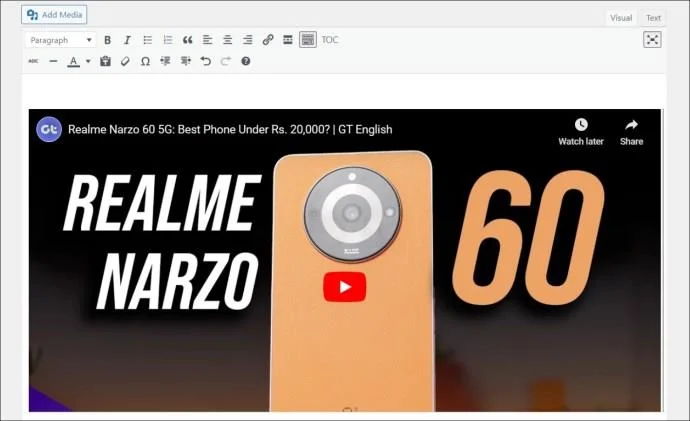The width and height of the screenshot is (690, 421).
Task: Insert a horizontal line
Action: click(53, 61)
